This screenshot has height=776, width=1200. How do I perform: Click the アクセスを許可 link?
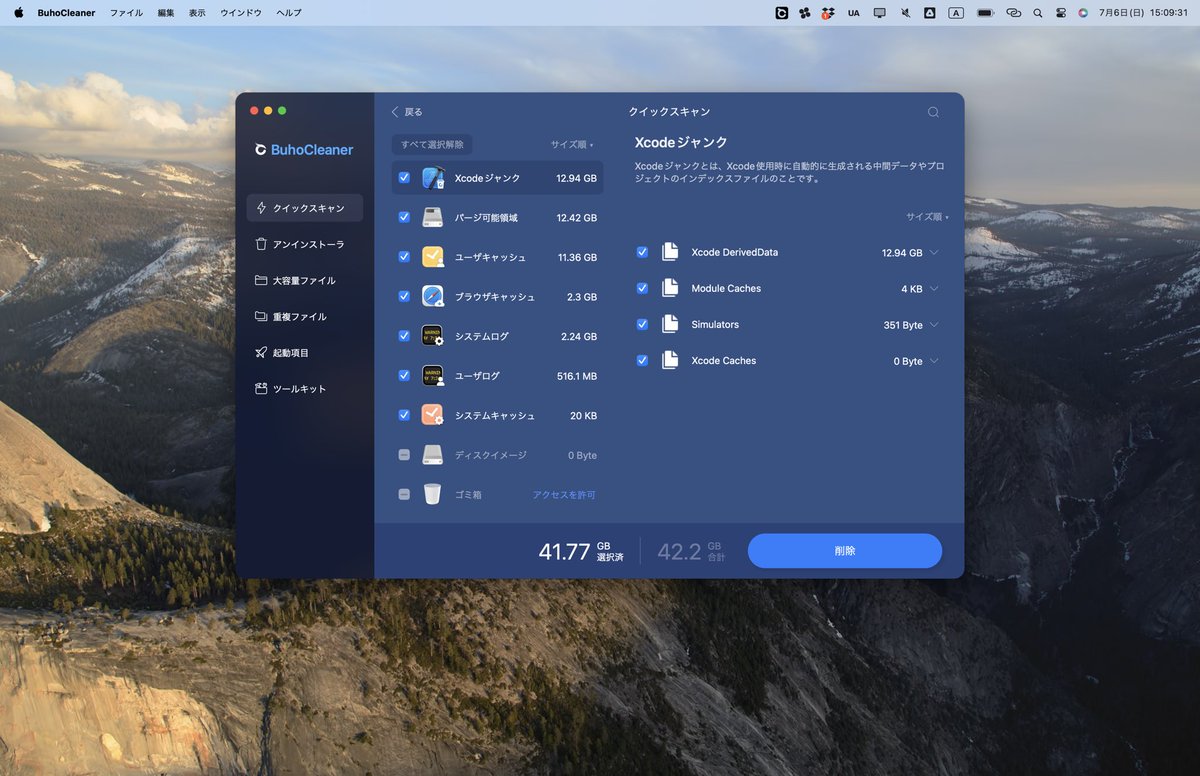click(564, 495)
